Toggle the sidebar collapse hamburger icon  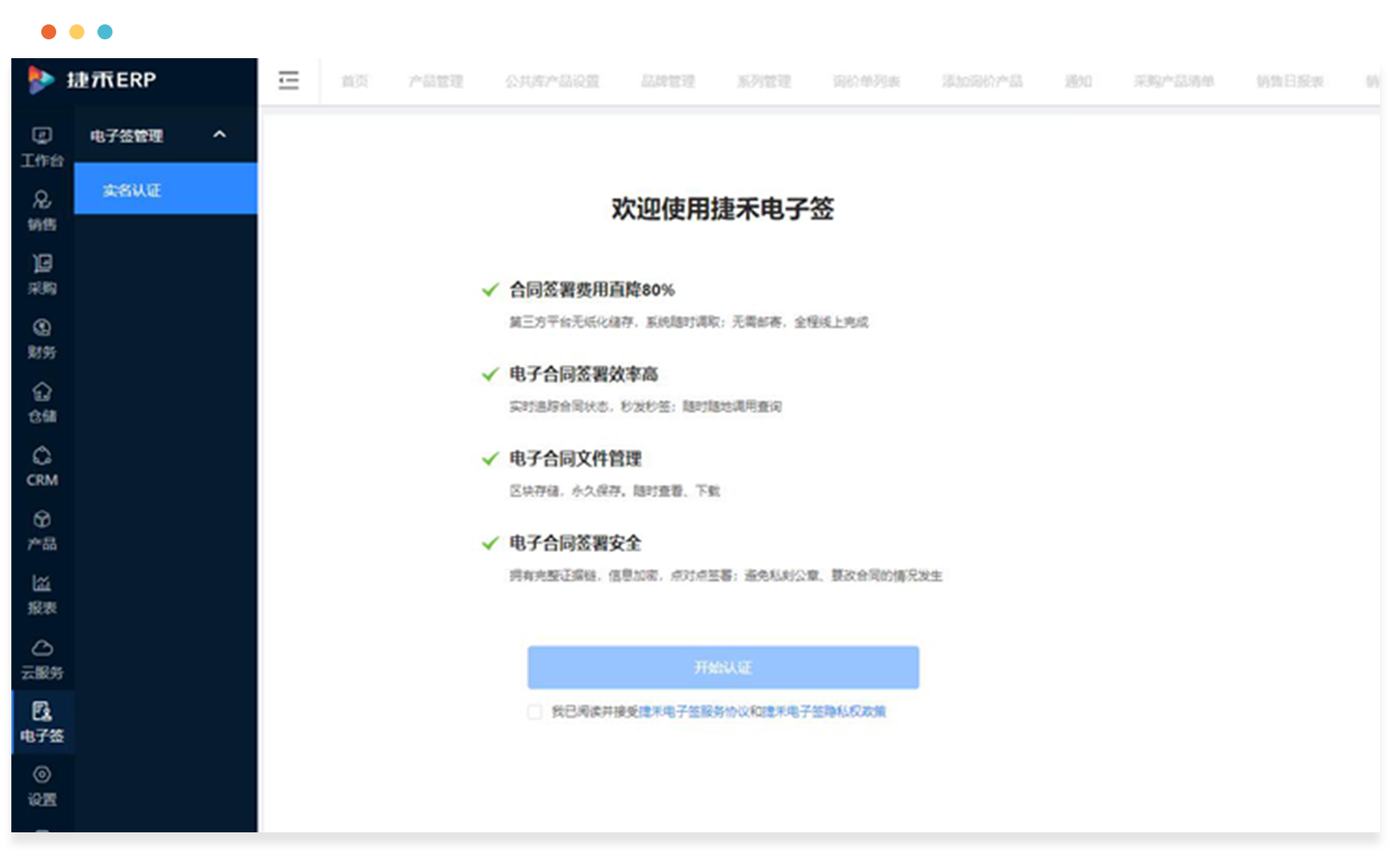(x=289, y=81)
